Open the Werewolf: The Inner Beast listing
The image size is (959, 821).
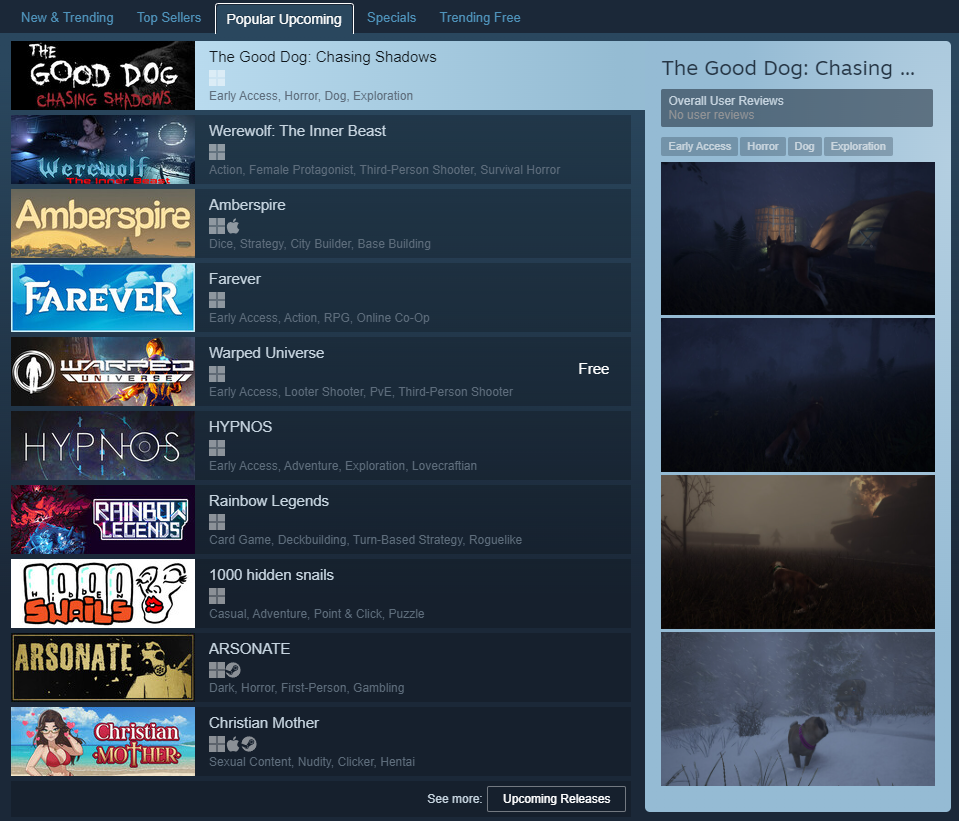320,150
